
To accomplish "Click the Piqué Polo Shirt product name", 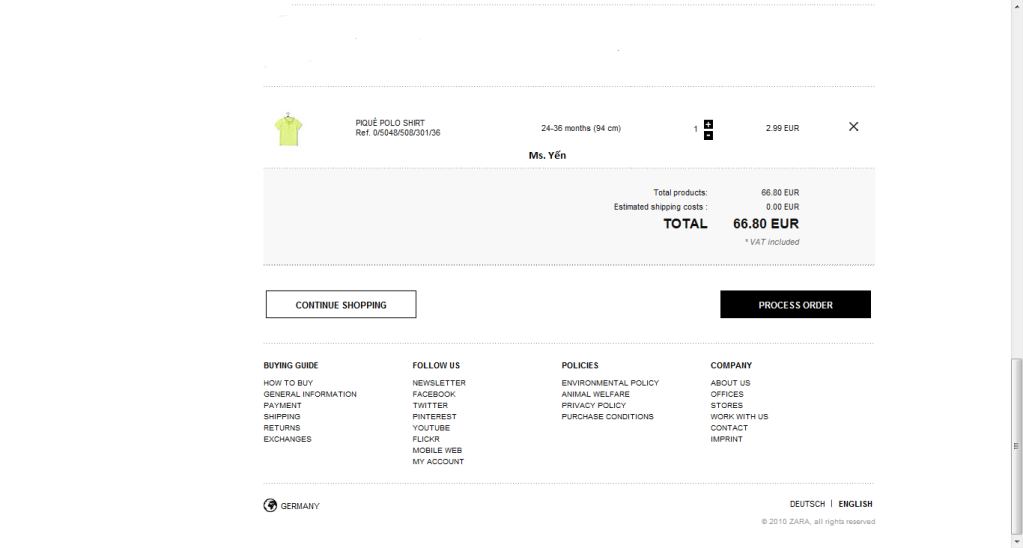I will (390, 123).
